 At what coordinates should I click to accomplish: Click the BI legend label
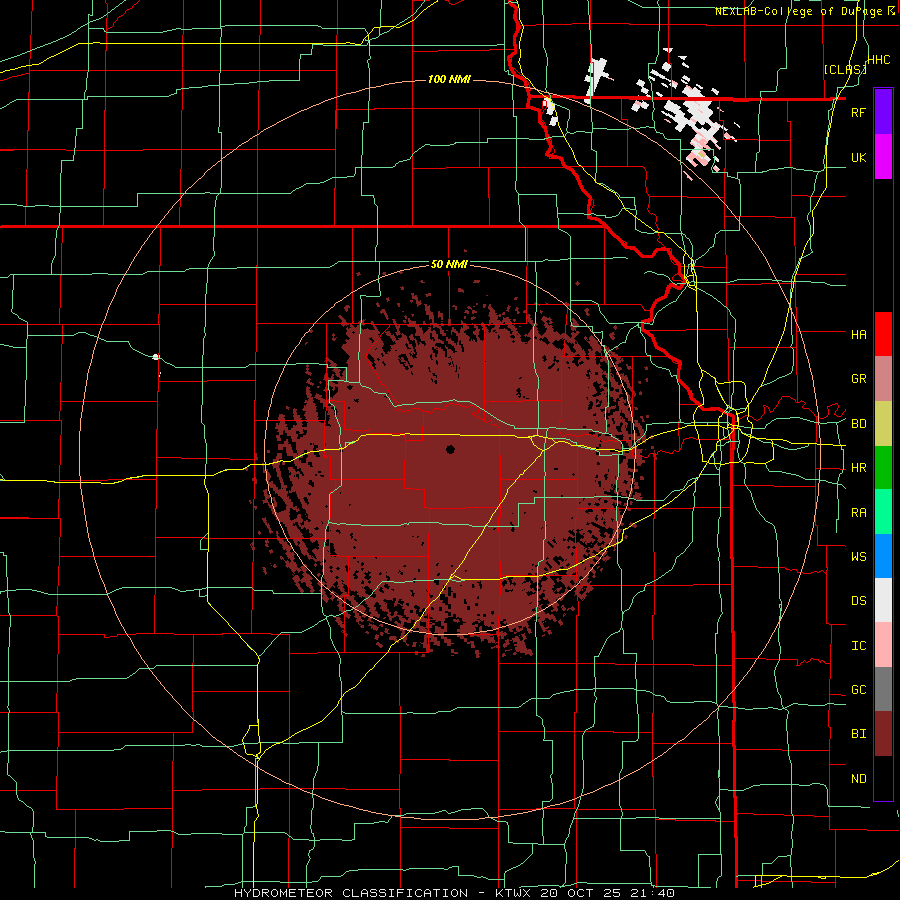coord(858,734)
